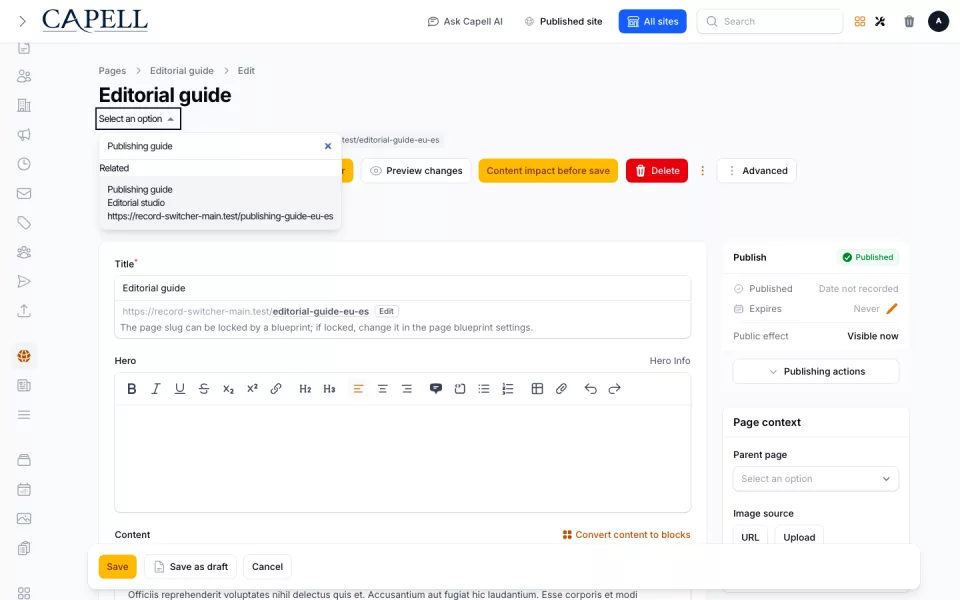Toggle left alignment in Hero editor

coord(358,389)
